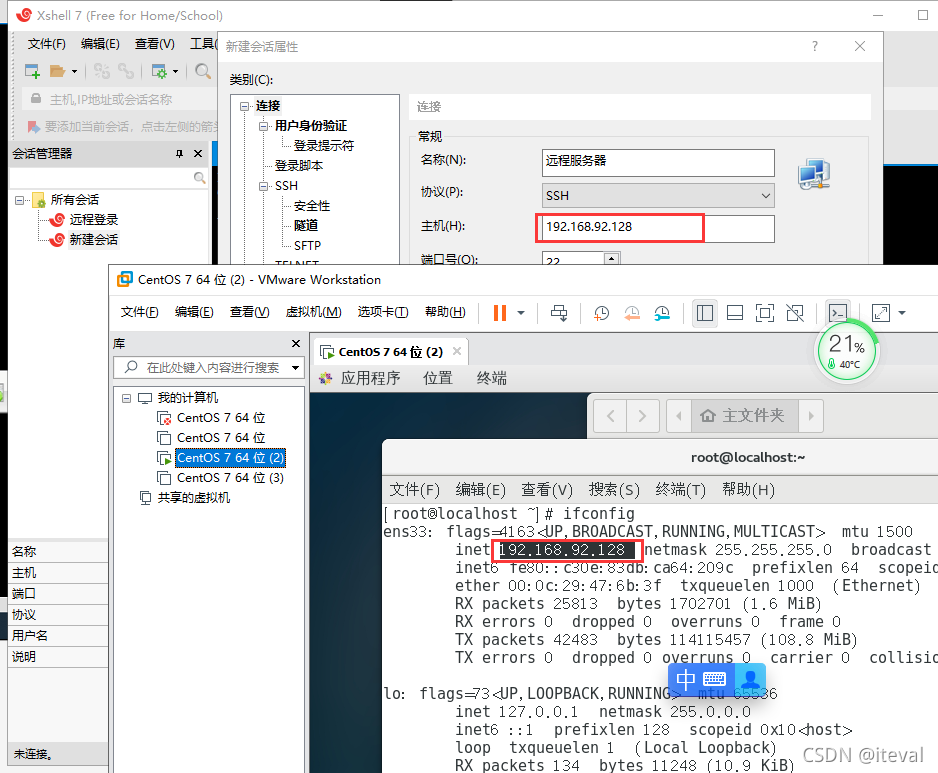This screenshot has height=773, width=938.
Task: Click the revert to snapshot icon
Action: (632, 313)
